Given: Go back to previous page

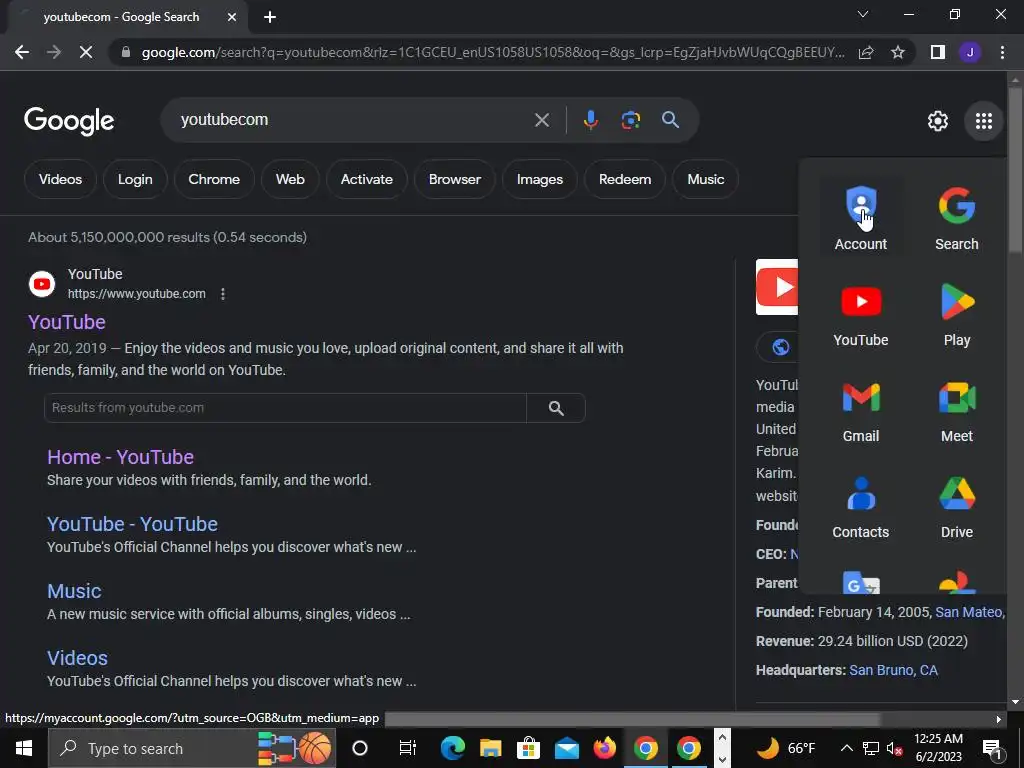Looking at the screenshot, I should pos(22,52).
